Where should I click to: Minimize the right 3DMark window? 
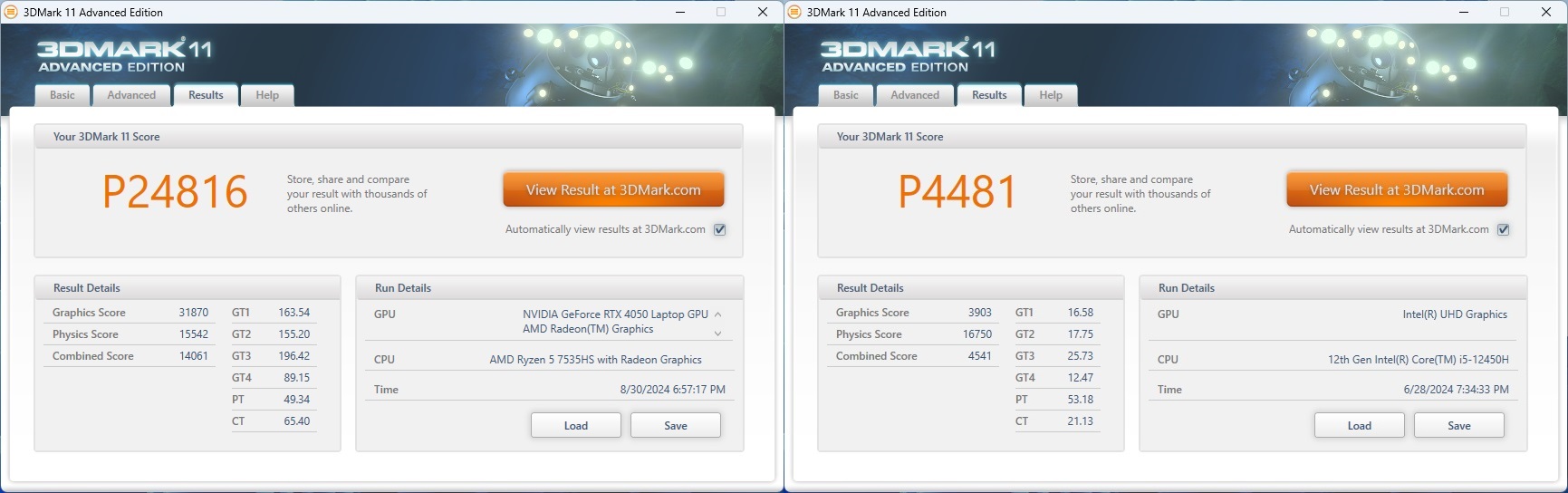[x=1464, y=12]
